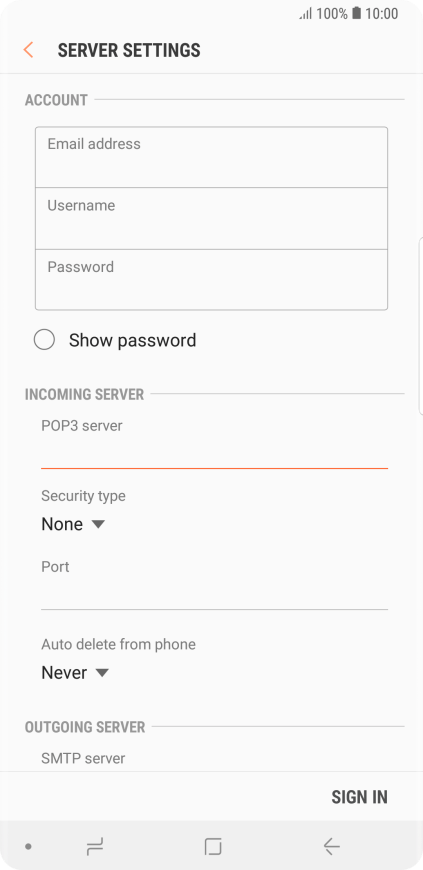Click the arrow next to None

[98, 524]
